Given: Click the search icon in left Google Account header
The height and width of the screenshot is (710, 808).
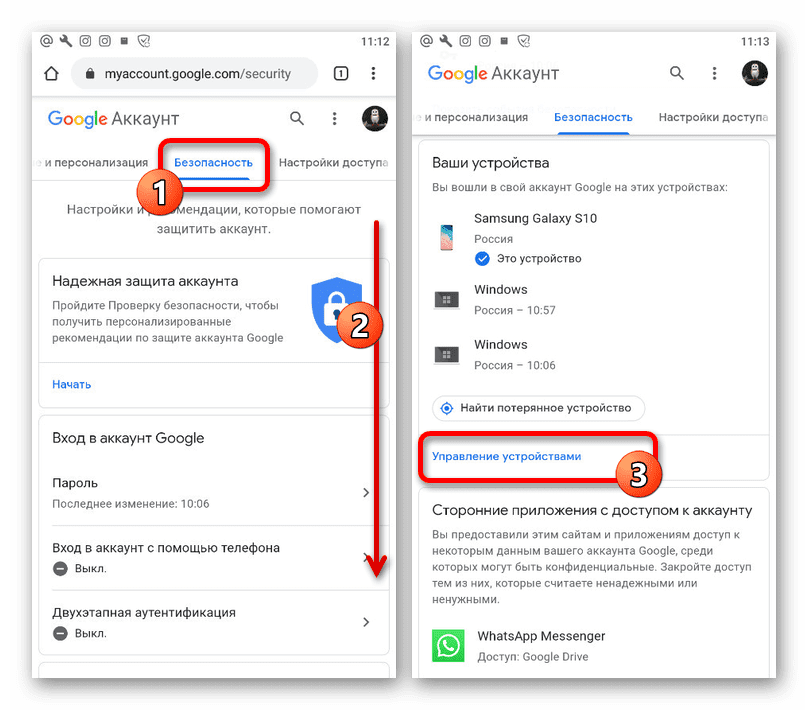Looking at the screenshot, I should click(296, 119).
